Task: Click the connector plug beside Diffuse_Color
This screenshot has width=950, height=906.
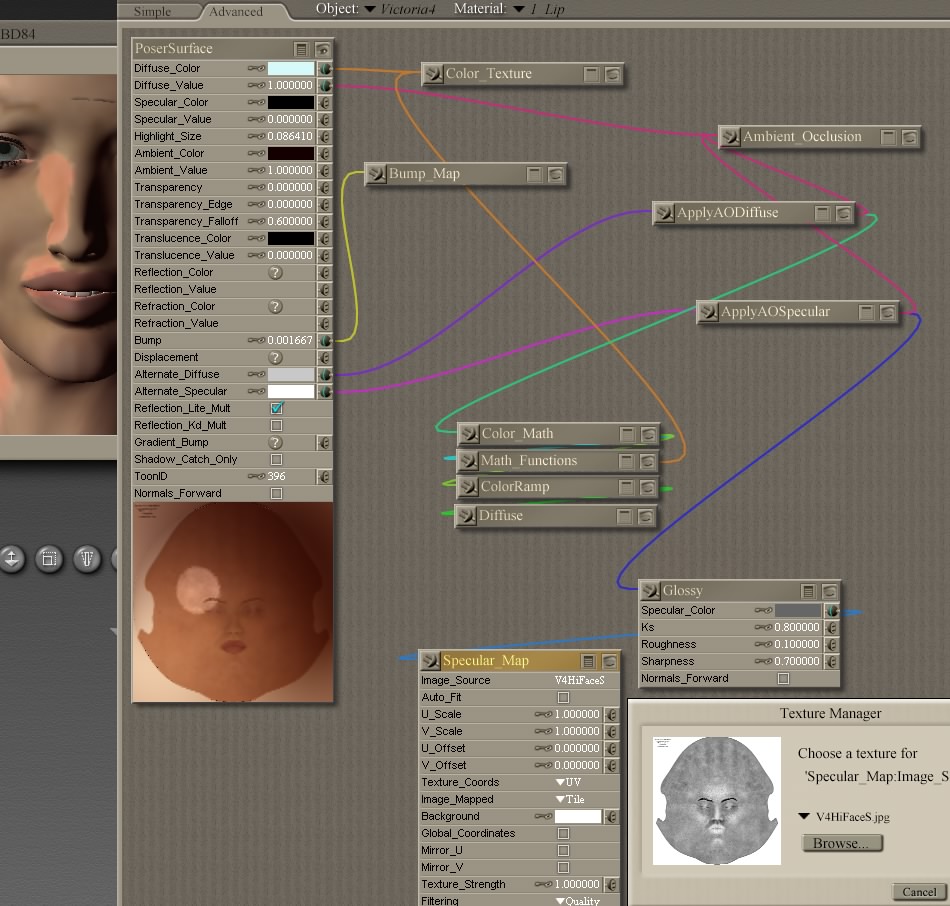Action: pos(324,69)
